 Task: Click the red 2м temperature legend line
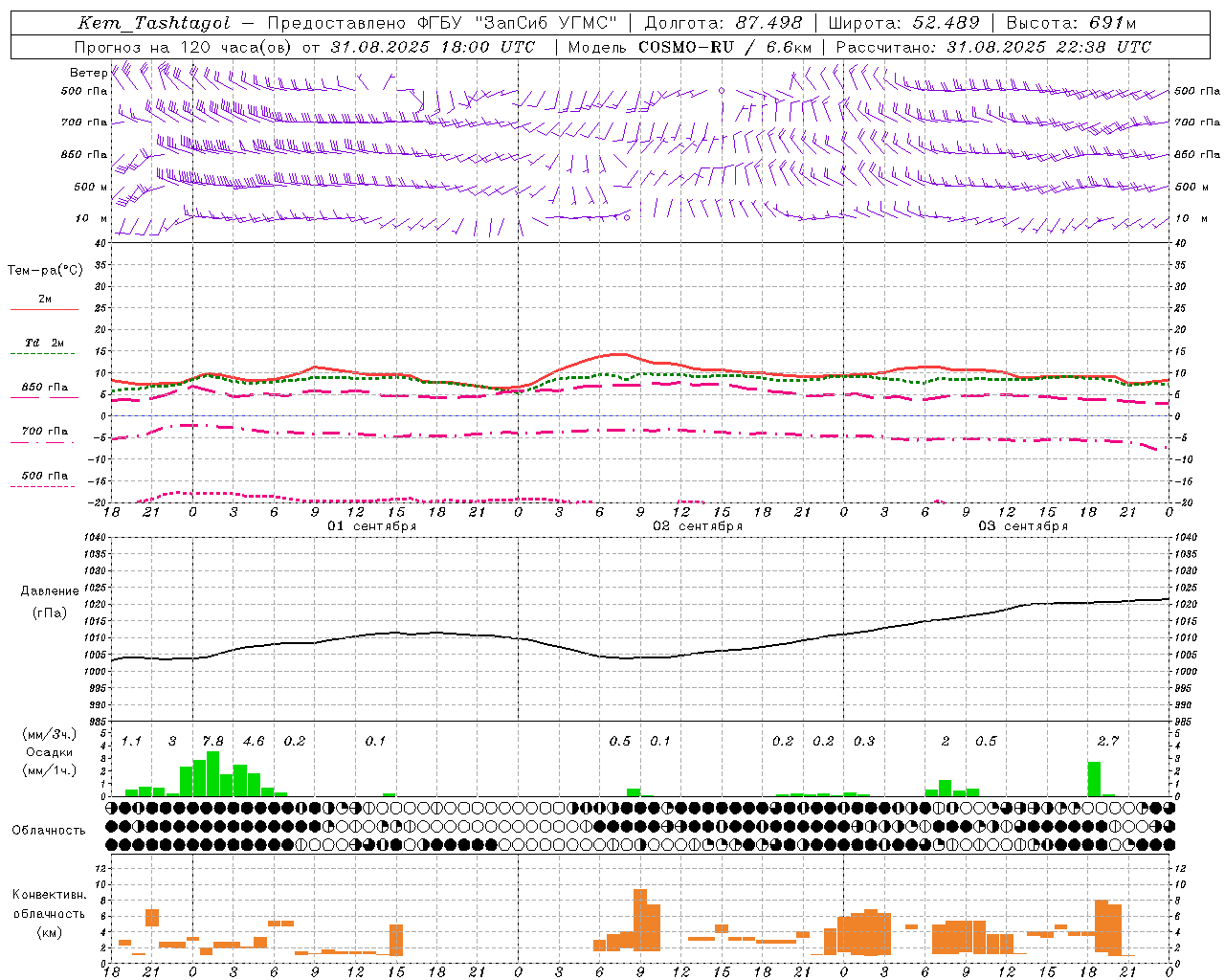44,309
